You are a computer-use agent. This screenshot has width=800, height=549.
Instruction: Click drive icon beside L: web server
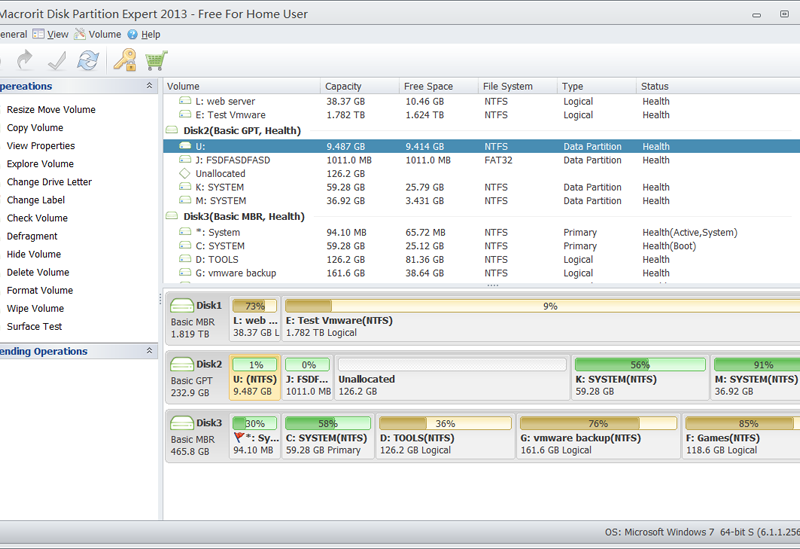pyautogui.click(x=185, y=101)
